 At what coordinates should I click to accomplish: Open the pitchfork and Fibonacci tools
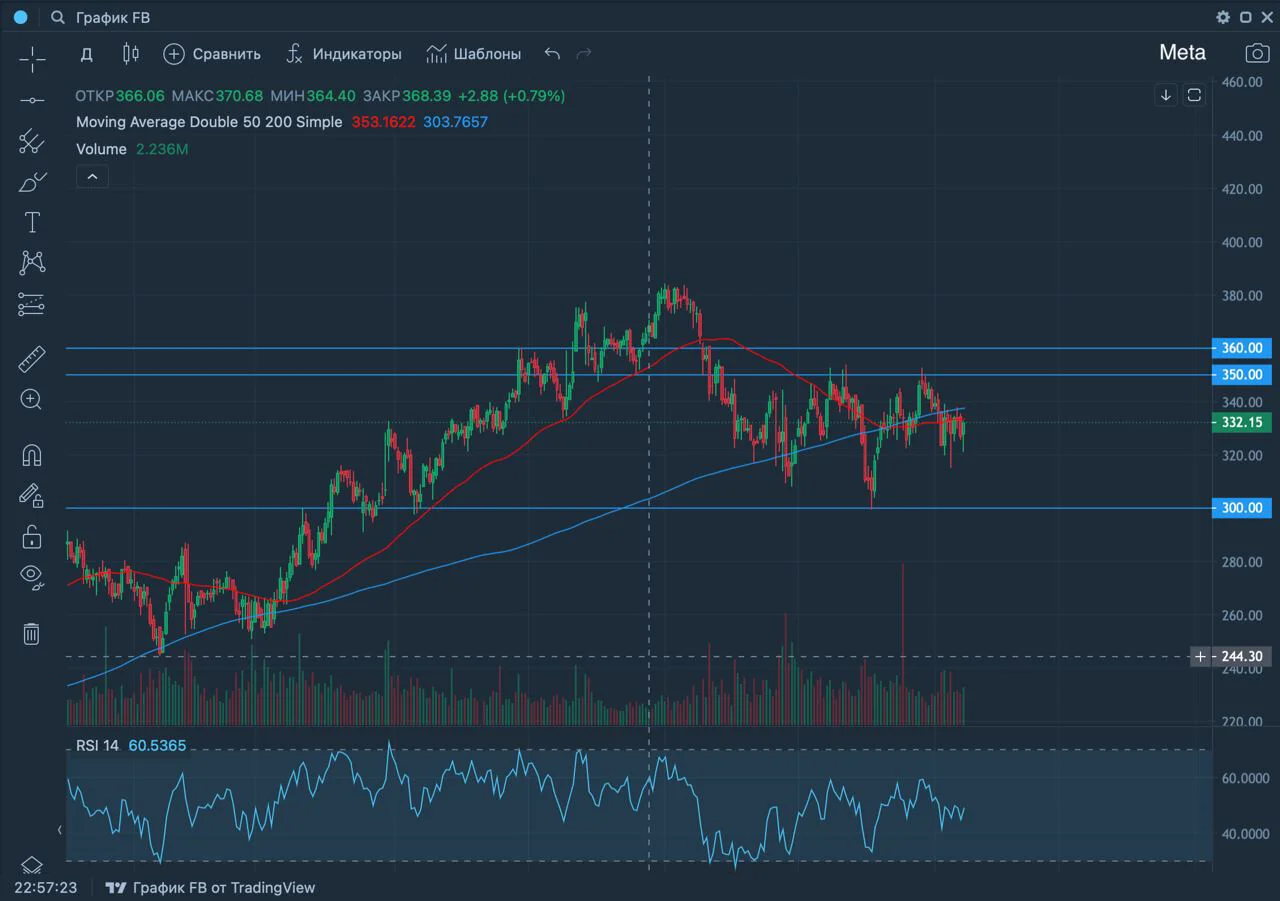tap(32, 141)
